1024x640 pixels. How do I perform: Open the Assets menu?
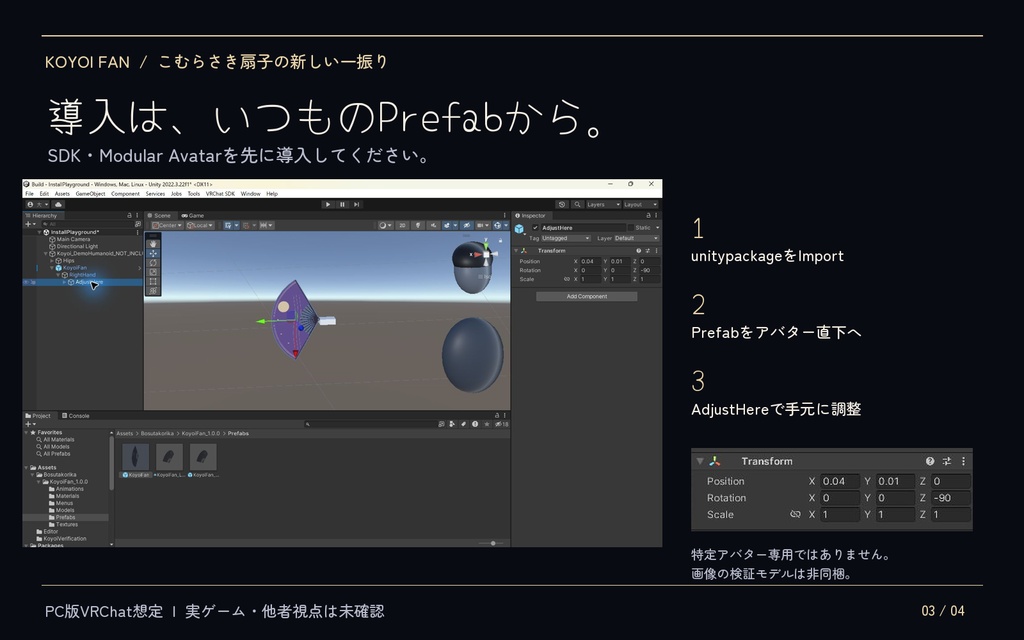(x=62, y=194)
